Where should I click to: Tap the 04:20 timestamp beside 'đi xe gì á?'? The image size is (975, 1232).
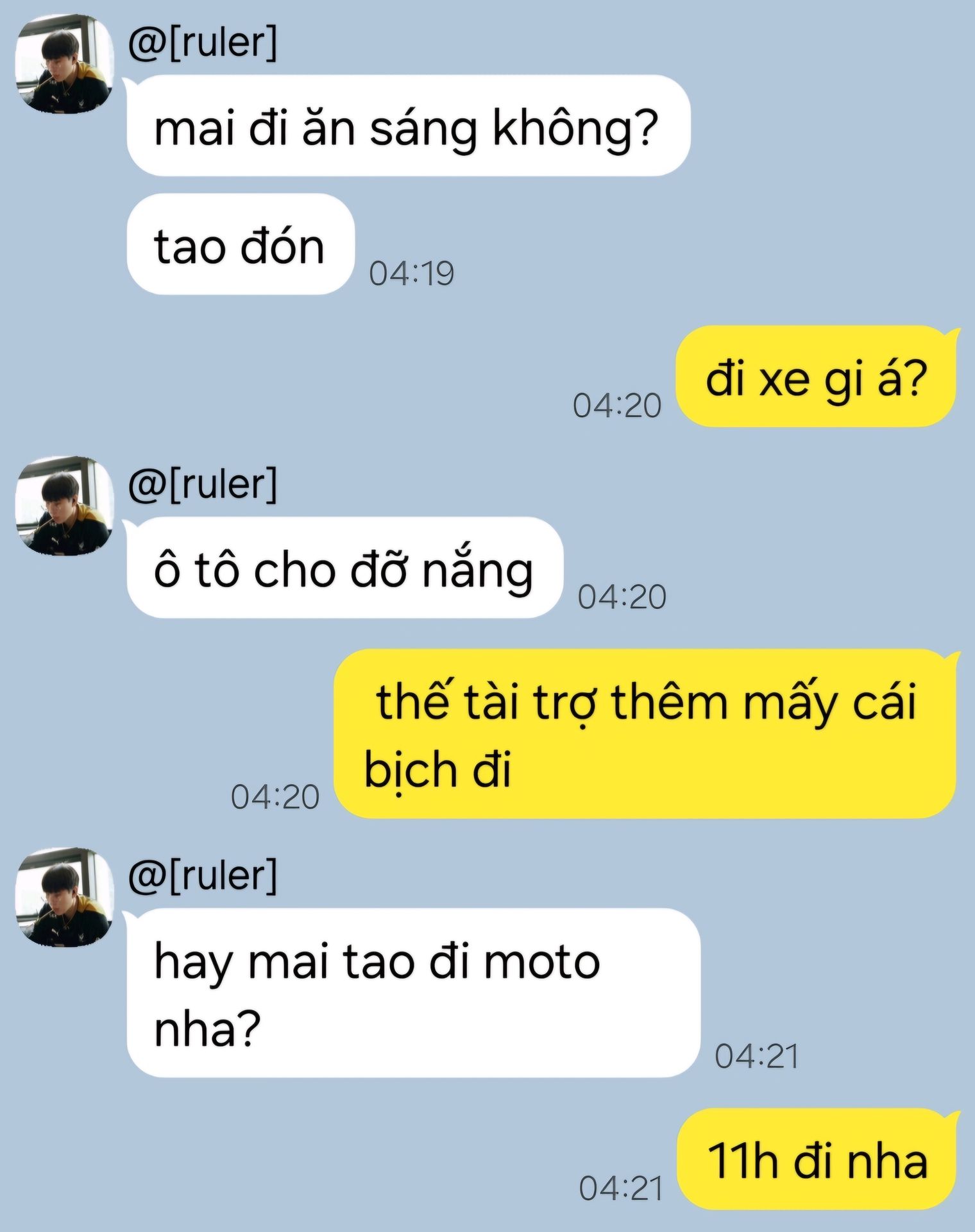click(x=617, y=406)
